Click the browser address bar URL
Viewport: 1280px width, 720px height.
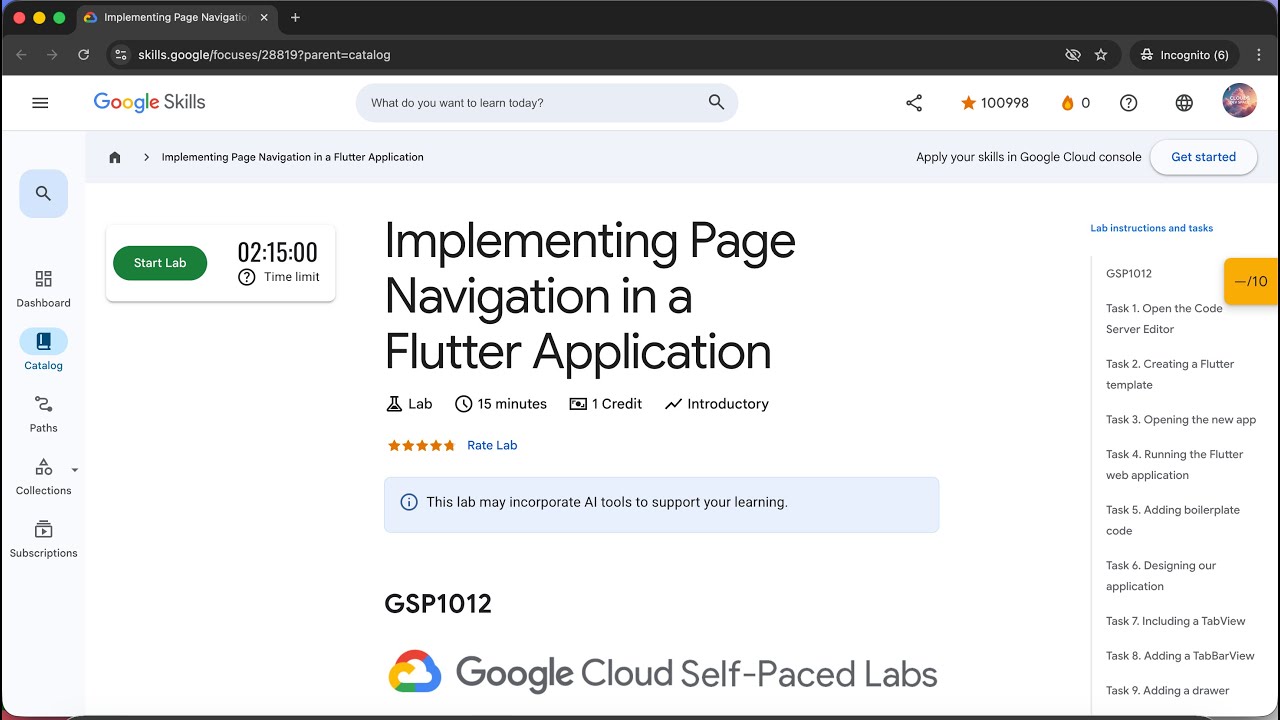click(x=264, y=55)
